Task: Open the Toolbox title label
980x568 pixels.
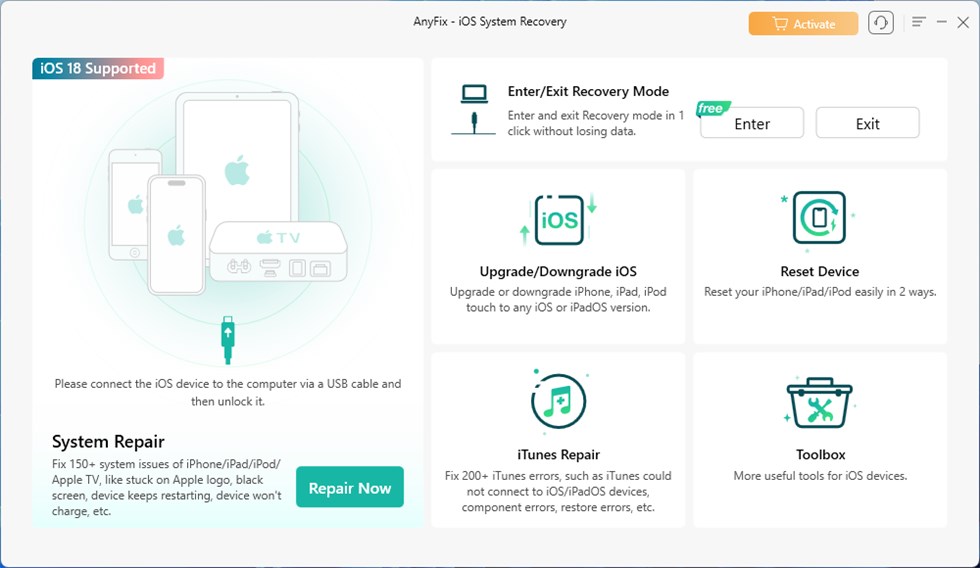Action: 820,454
